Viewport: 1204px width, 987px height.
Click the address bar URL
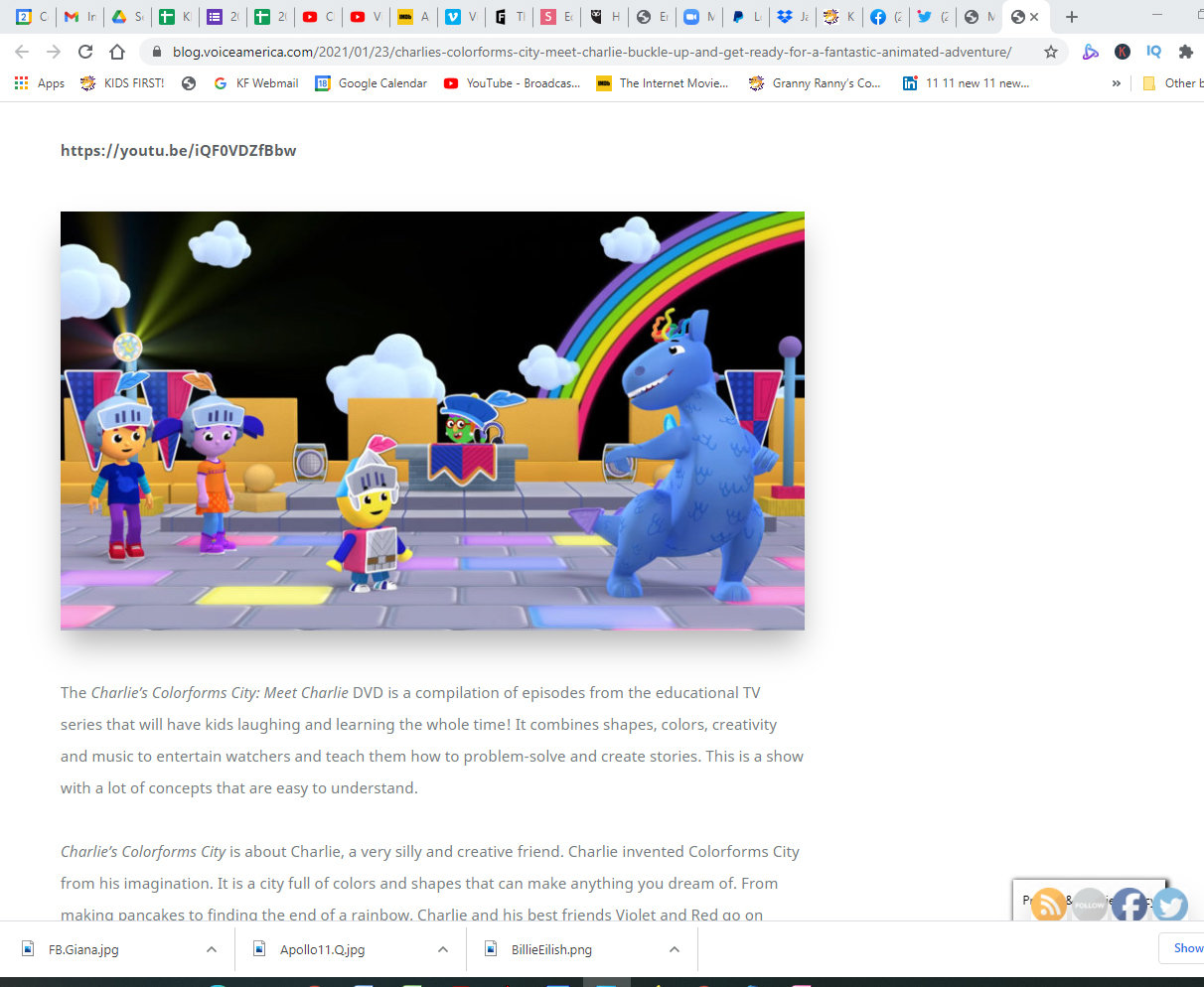[592, 52]
